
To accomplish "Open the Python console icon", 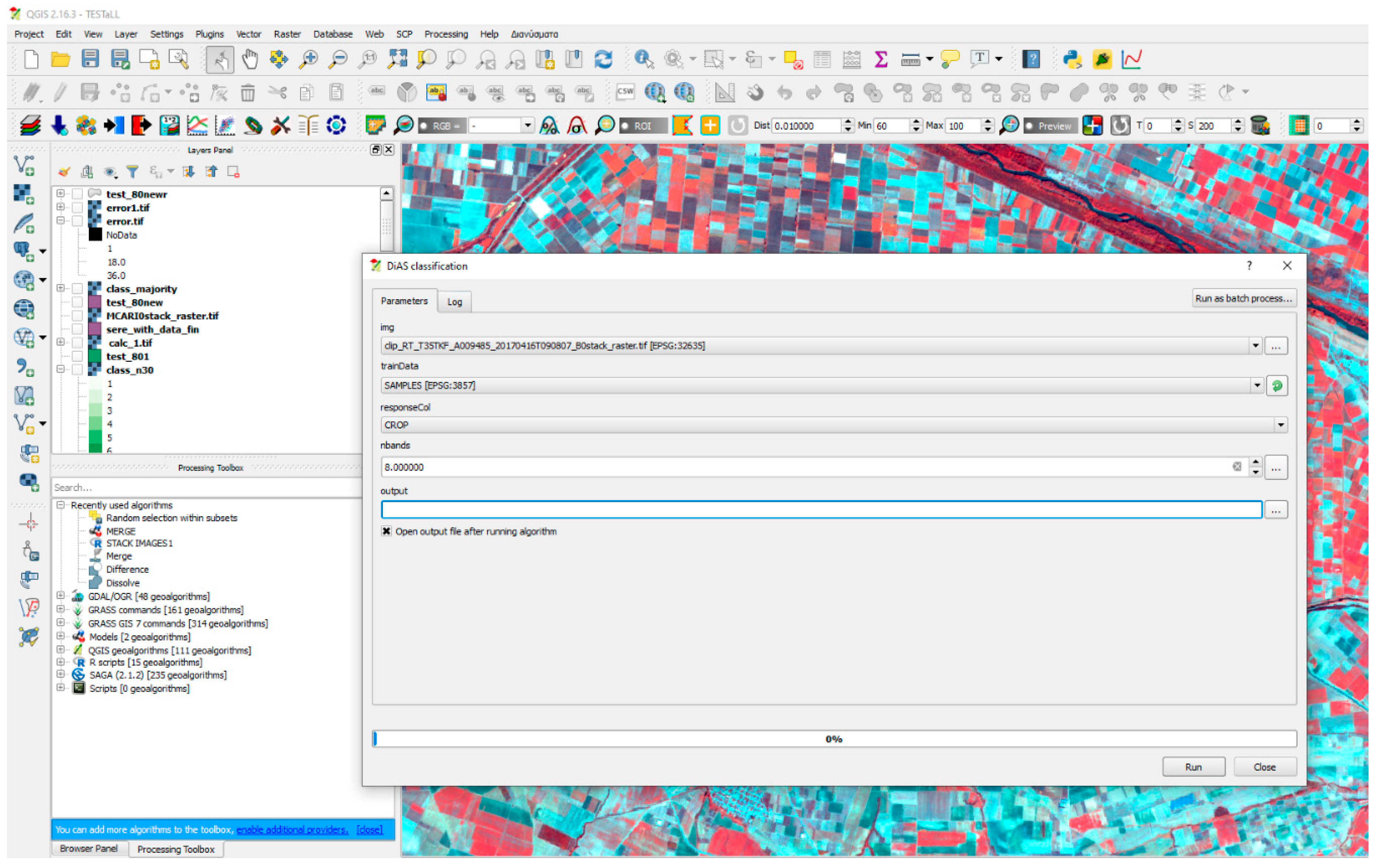I will pos(1072,59).
